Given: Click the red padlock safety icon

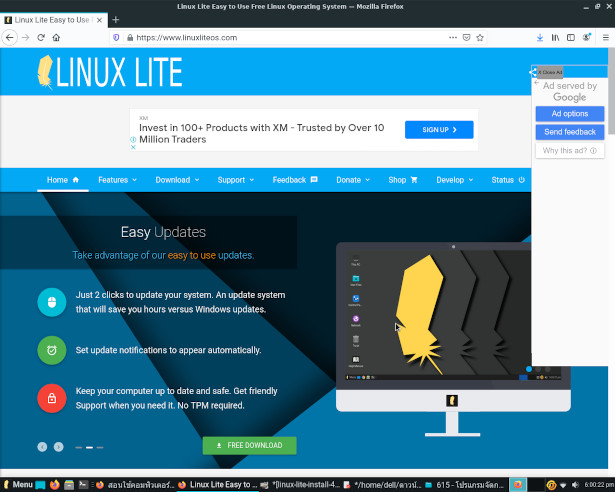Looking at the screenshot, I should (x=52, y=398).
